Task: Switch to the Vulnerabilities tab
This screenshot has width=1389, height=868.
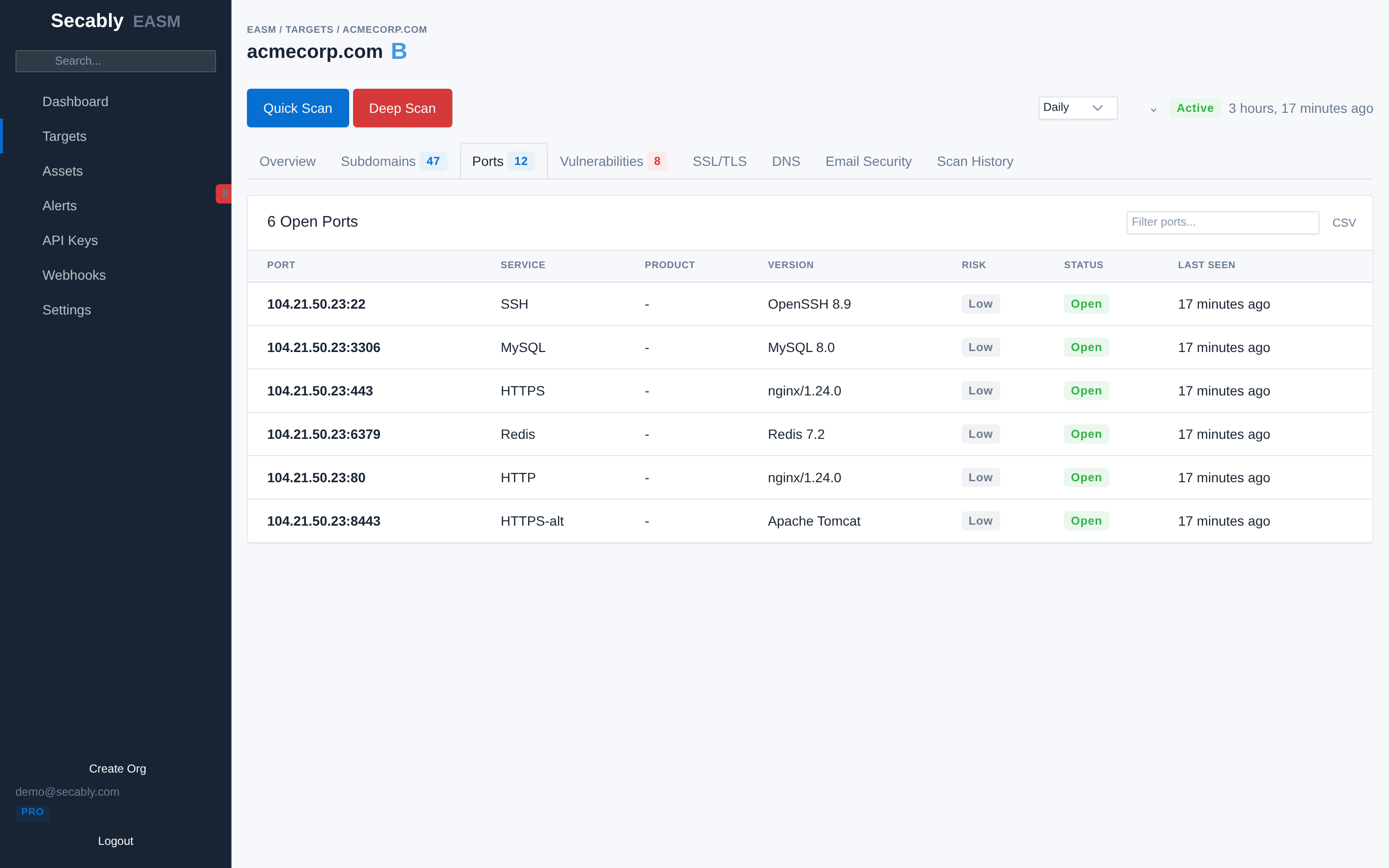Action: [601, 162]
